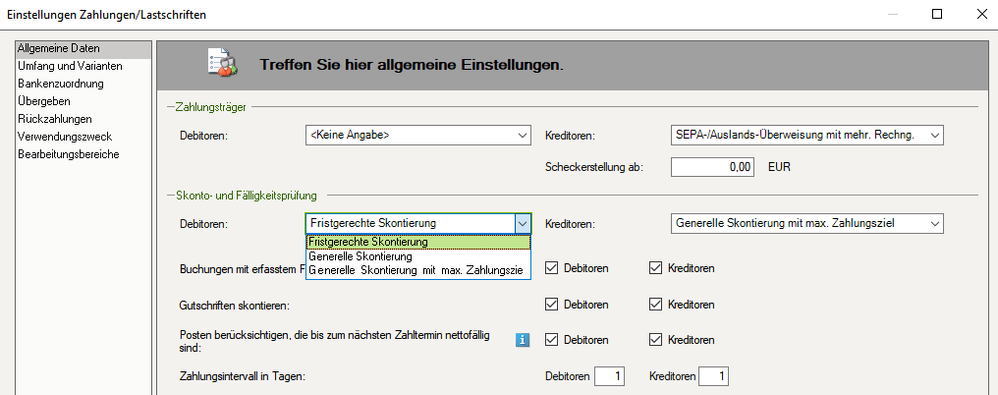Click the Zahlungsintervall in Tagen label

pyautogui.click(x=243, y=377)
